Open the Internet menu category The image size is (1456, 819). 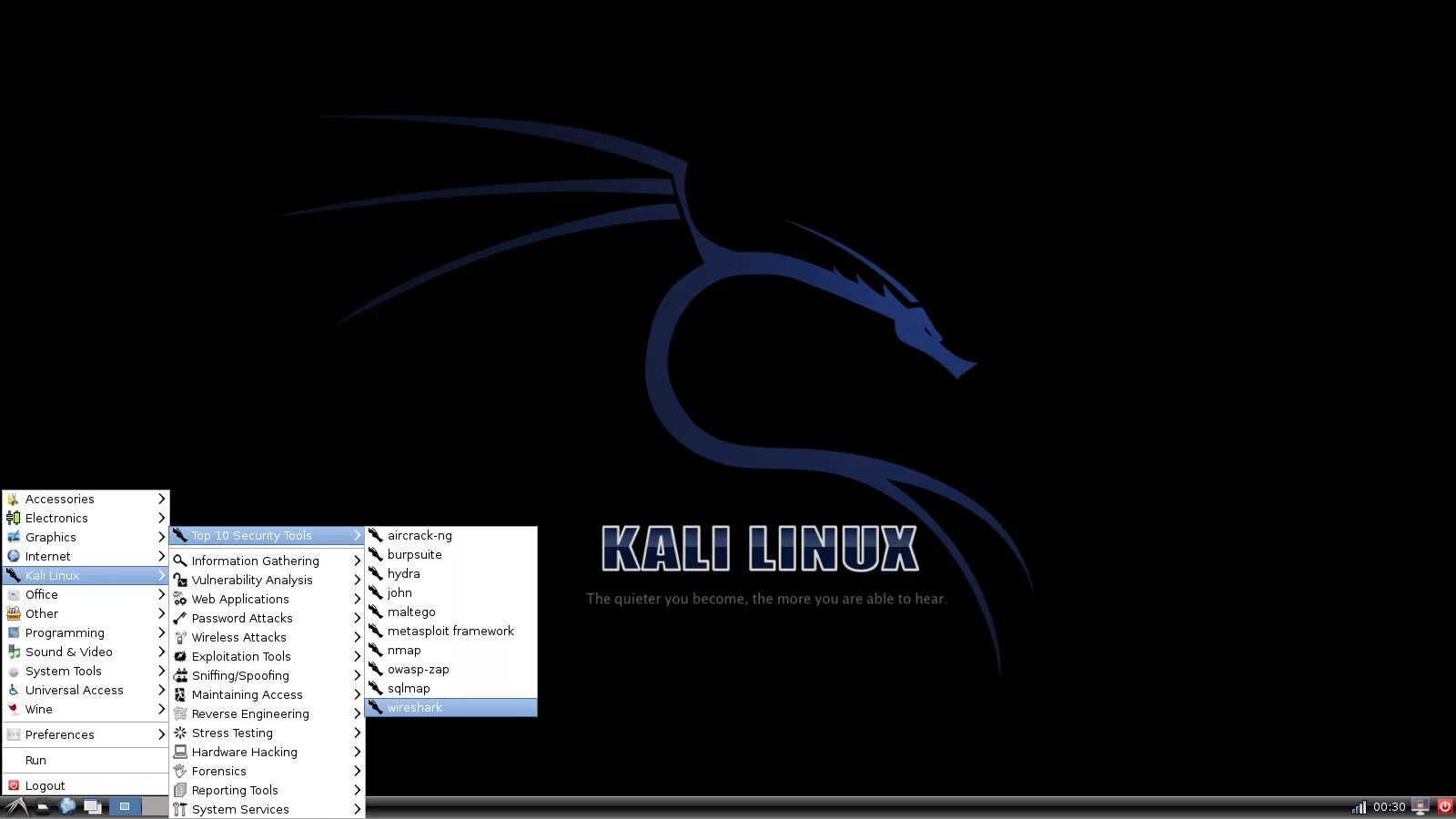click(86, 556)
